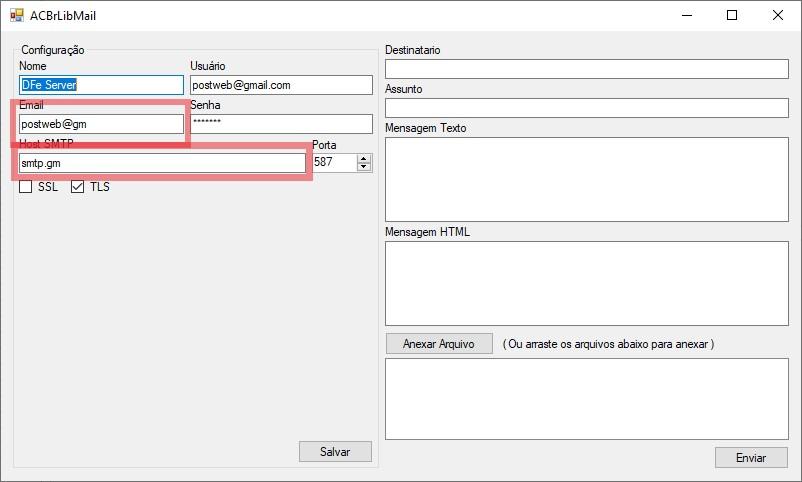Click the attachments drop area below Anexar Arquivo

[587, 399]
